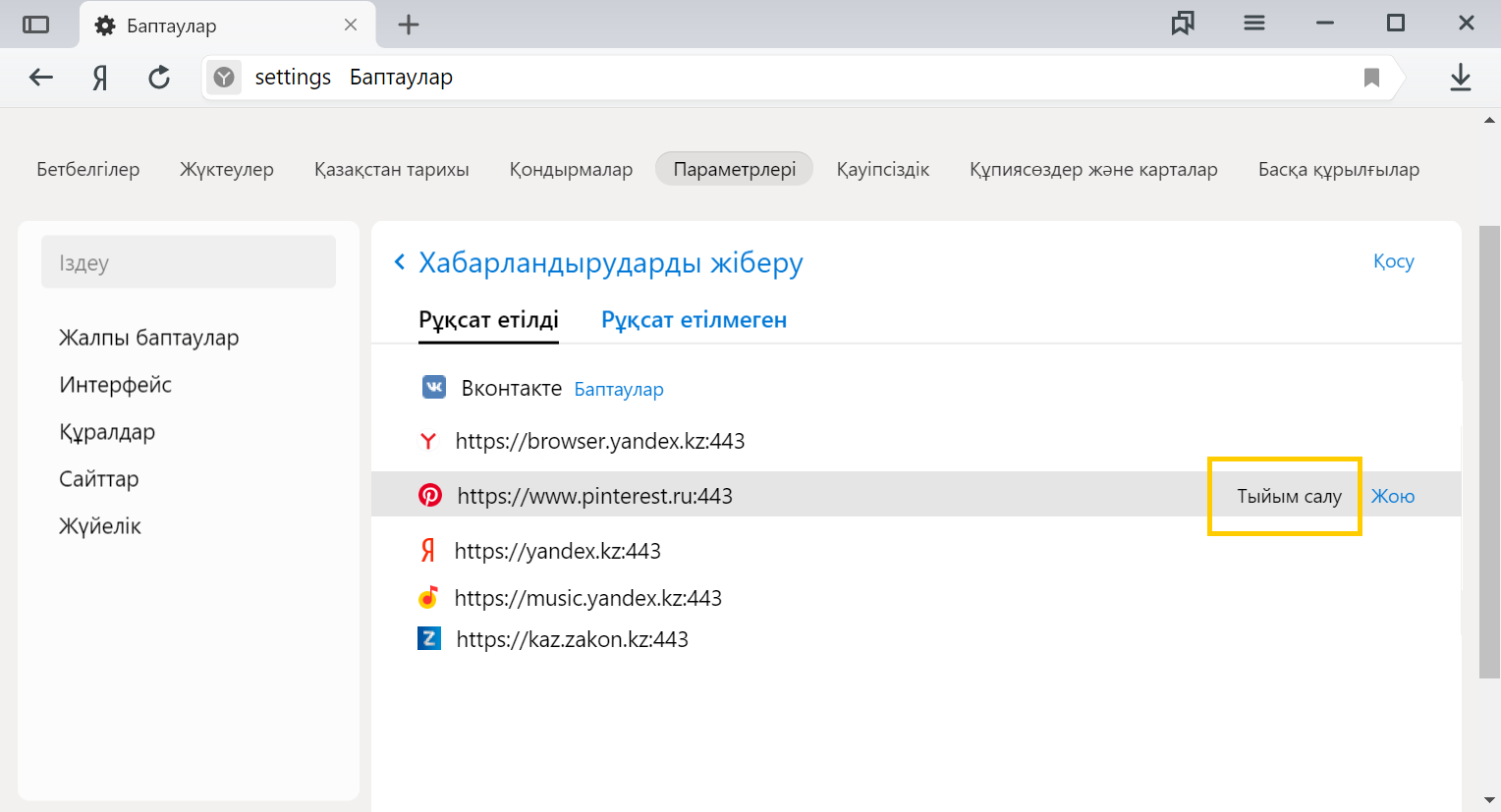This screenshot has height=812, width=1501.
Task: Open the Жүктеулер tab
Action: click(x=227, y=169)
